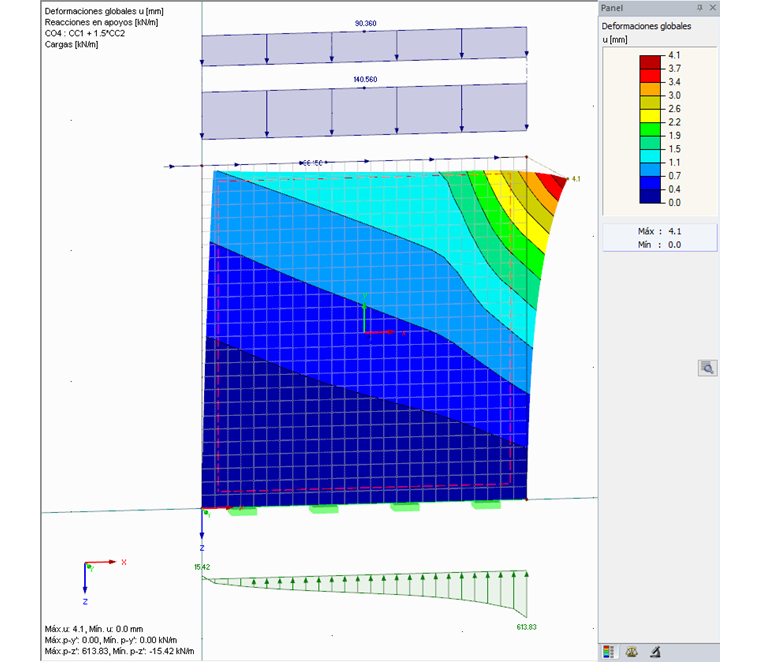Click the 'Deformaciones globales' panel heading
The width and height of the screenshot is (760, 662).
(646, 26)
